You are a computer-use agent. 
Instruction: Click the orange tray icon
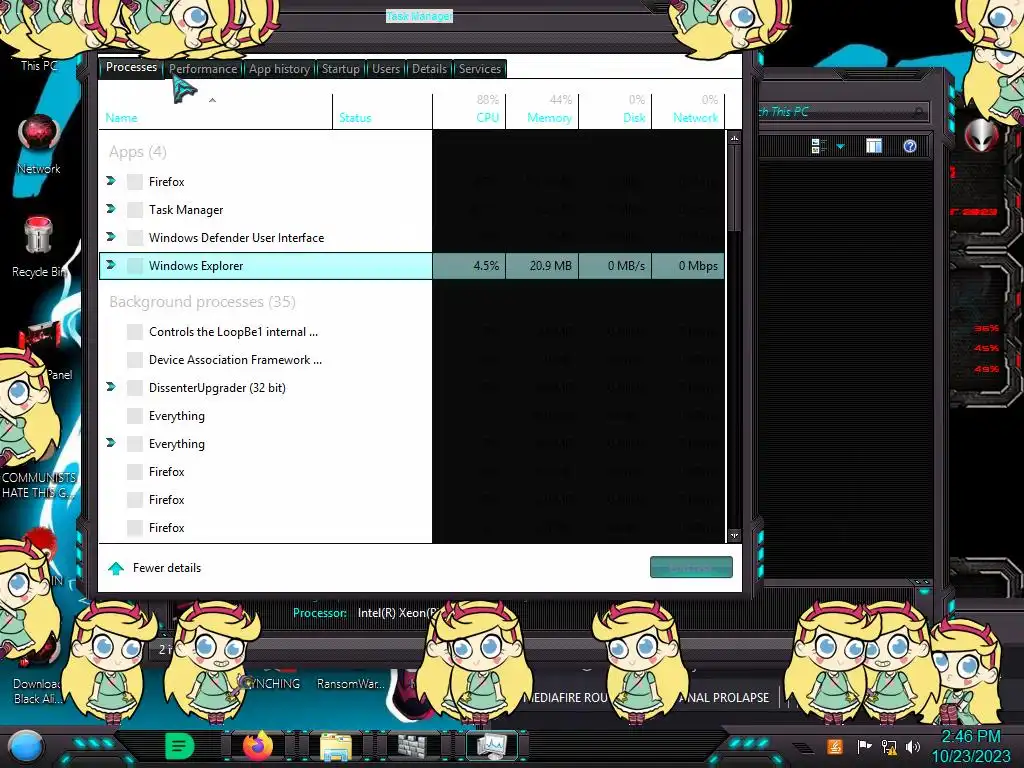(x=835, y=746)
